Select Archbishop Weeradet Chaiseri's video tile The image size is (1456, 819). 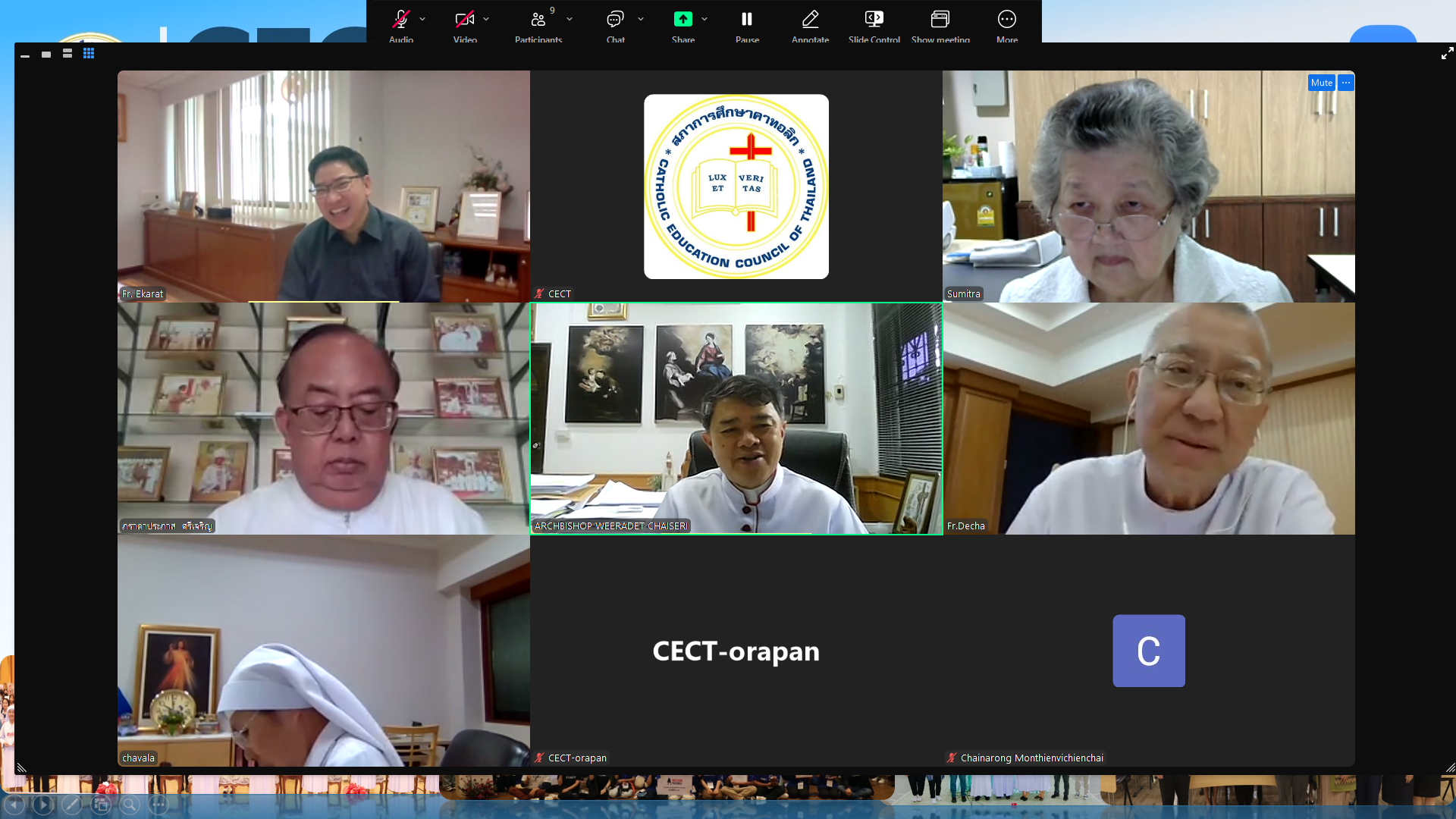click(736, 419)
